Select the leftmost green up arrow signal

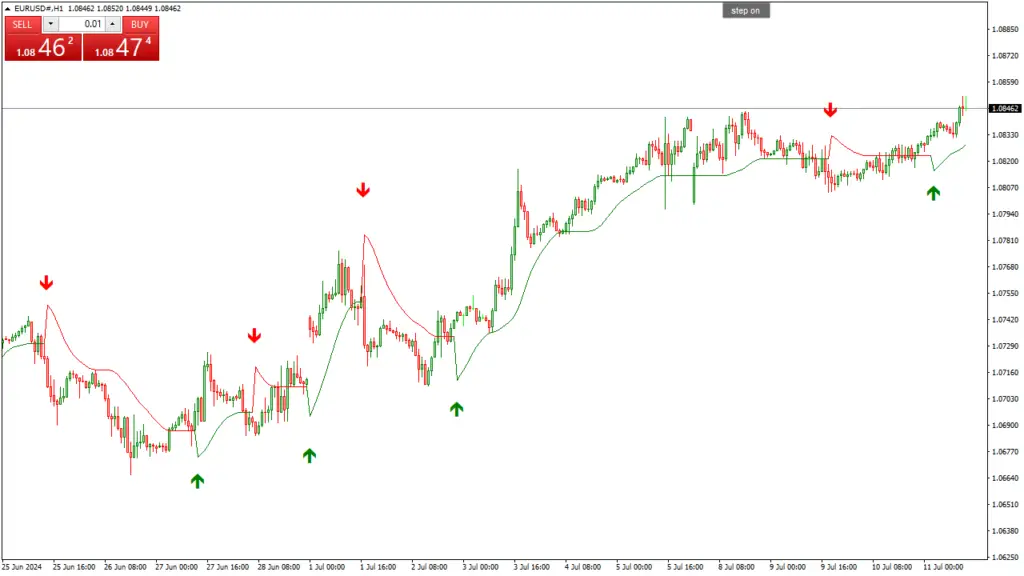click(x=197, y=481)
